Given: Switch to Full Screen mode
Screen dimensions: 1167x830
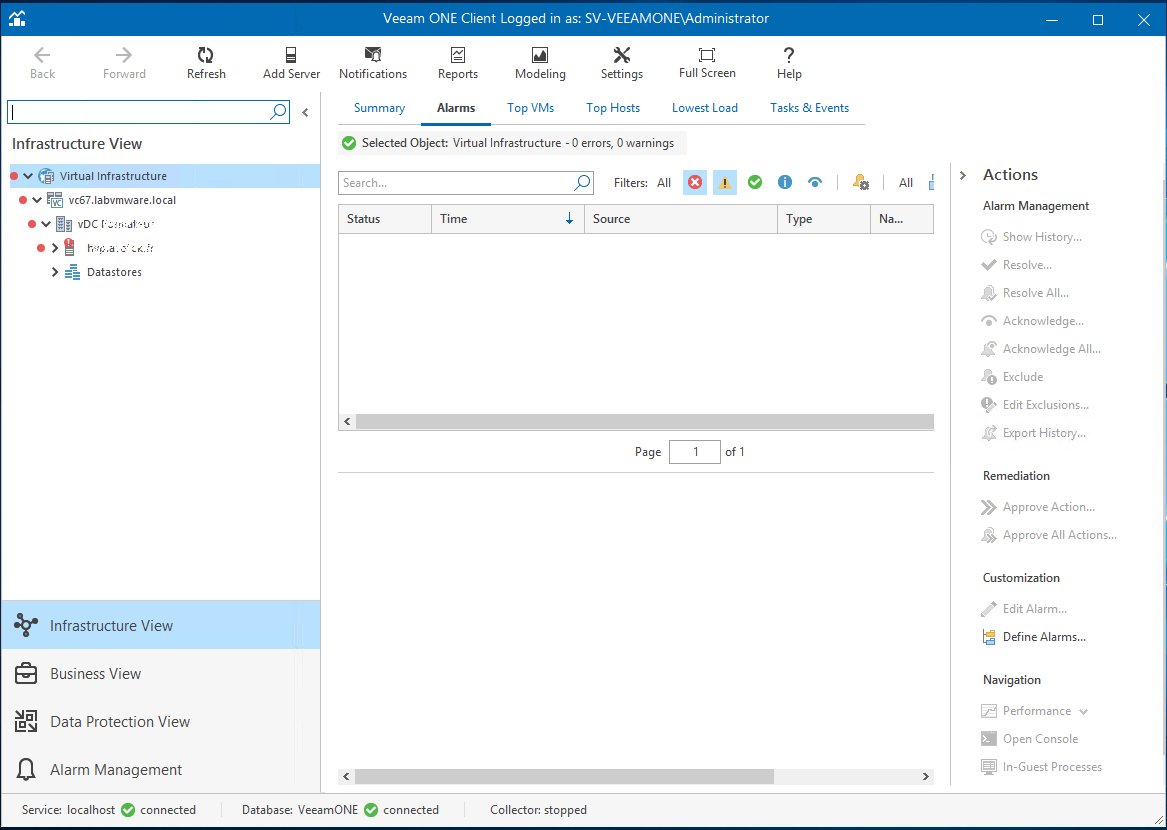Looking at the screenshot, I should pyautogui.click(x=707, y=63).
